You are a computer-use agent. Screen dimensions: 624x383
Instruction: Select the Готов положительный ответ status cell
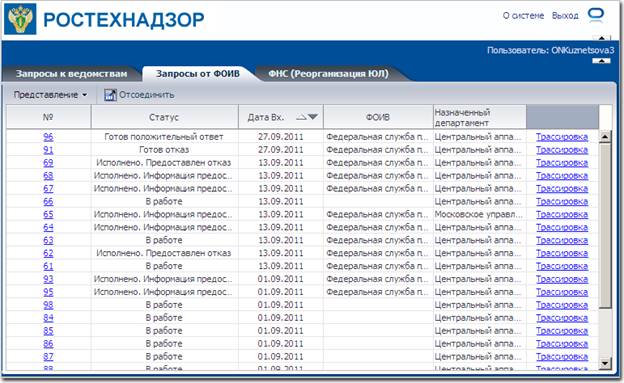click(x=164, y=137)
